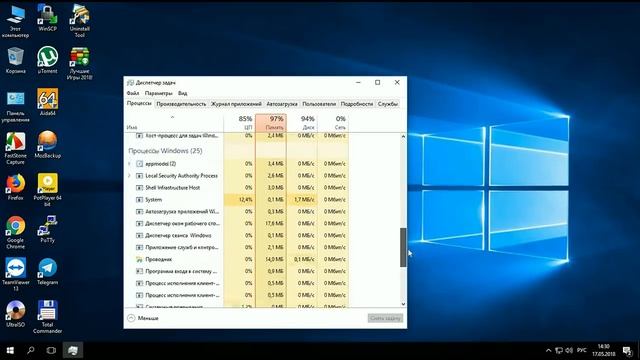Open the PotPlayer 64 bit shortcut
Viewport: 640px width, 360px height.
pos(47,190)
